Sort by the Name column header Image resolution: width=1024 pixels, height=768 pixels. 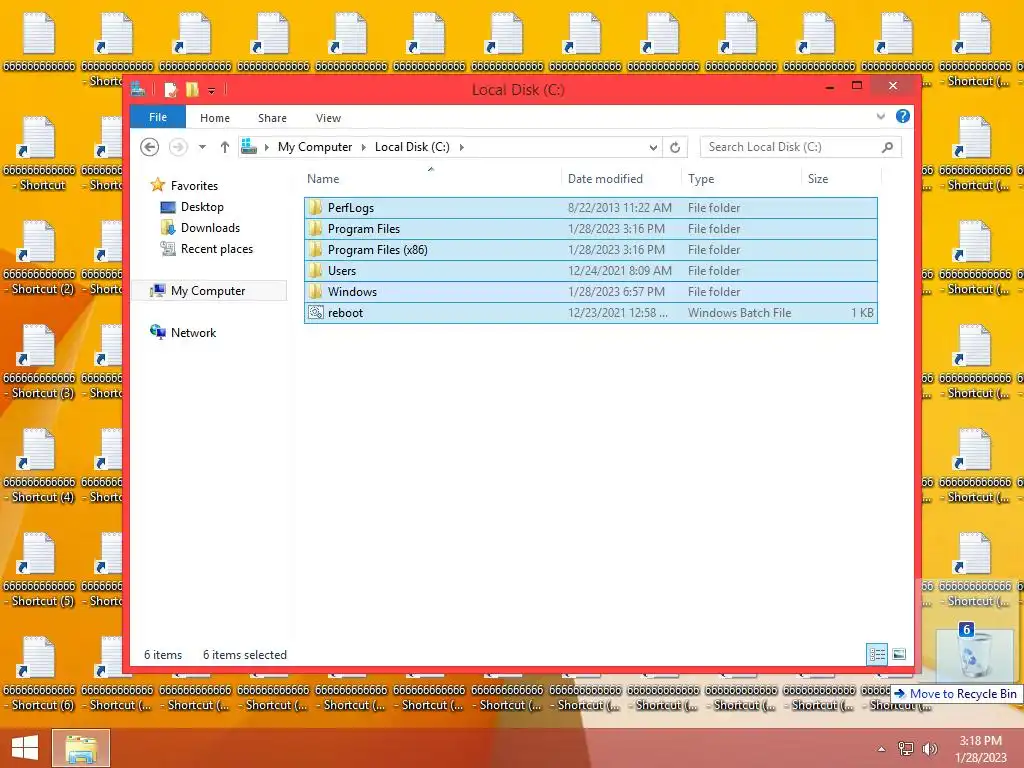click(323, 179)
